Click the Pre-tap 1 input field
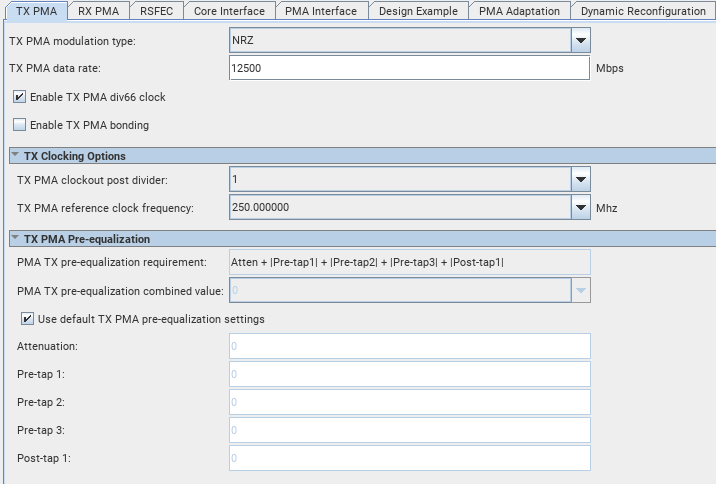 409,374
